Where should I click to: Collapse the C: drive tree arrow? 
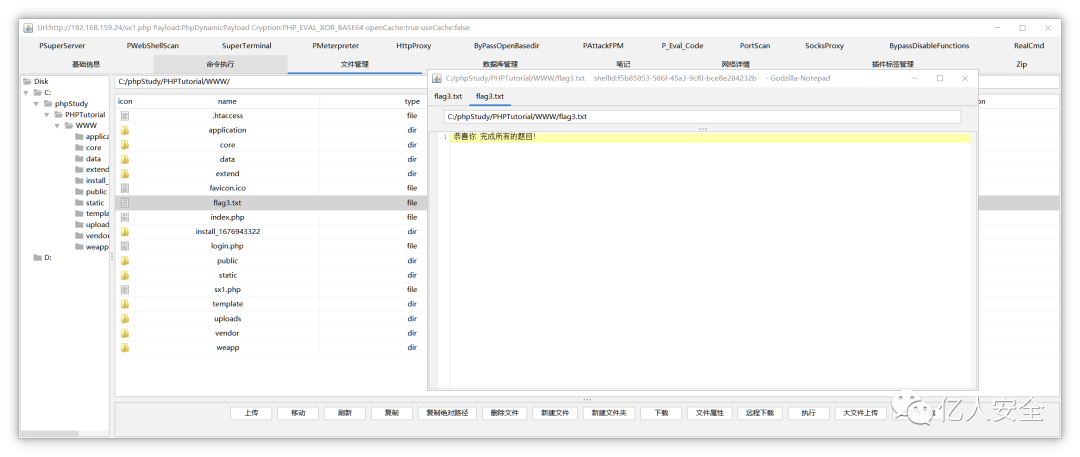point(26,92)
